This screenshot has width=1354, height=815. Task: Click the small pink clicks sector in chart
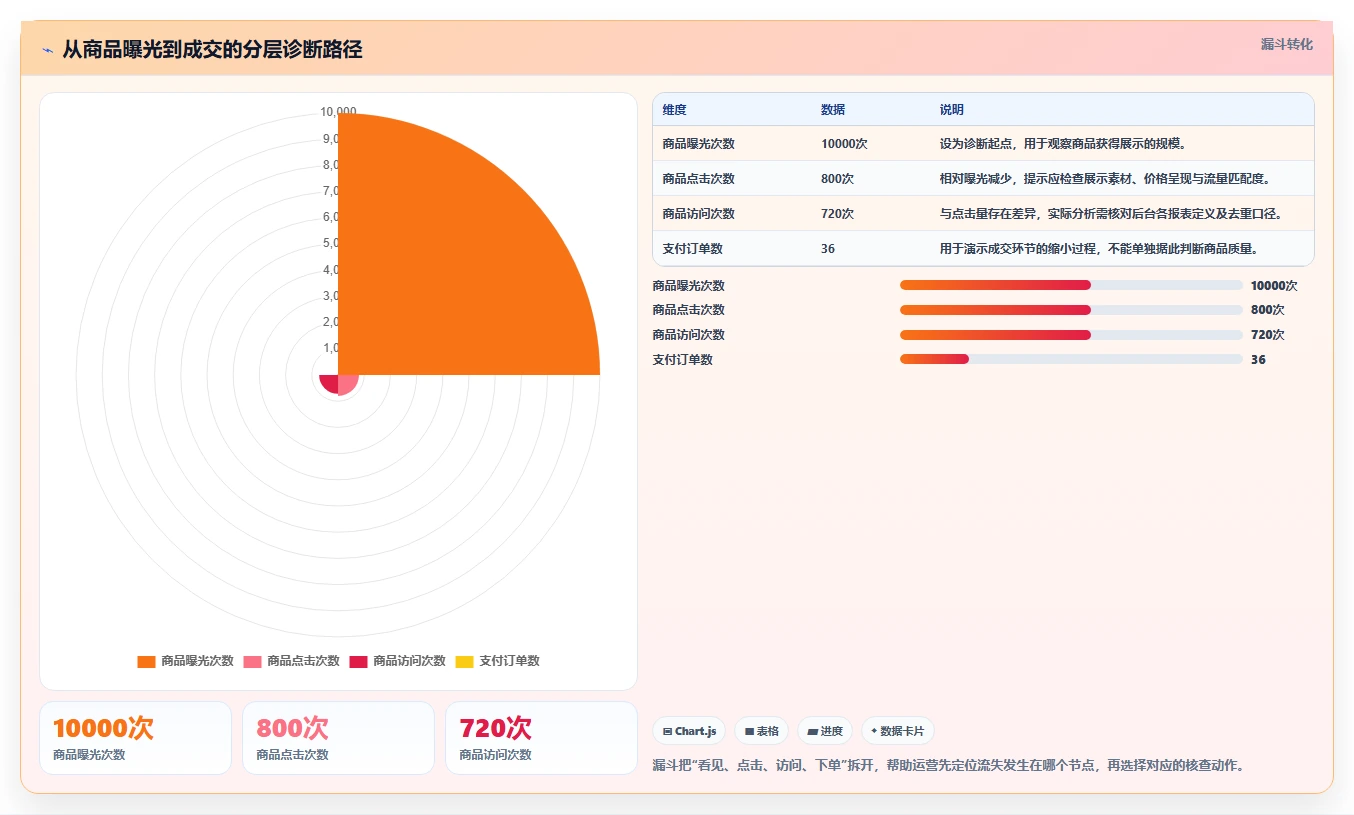tap(346, 384)
